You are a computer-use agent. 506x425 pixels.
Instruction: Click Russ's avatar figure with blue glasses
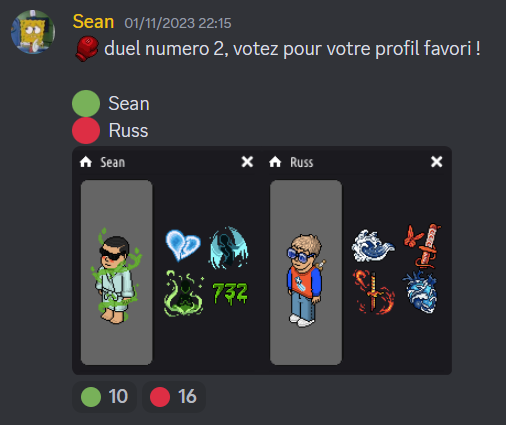[x=304, y=281]
